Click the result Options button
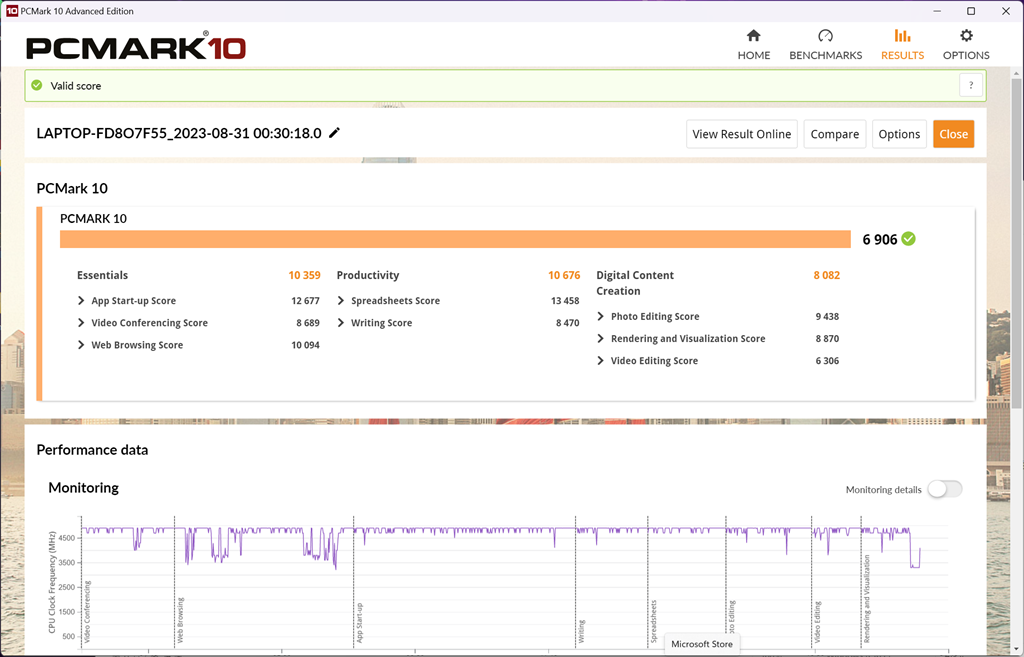 899,134
